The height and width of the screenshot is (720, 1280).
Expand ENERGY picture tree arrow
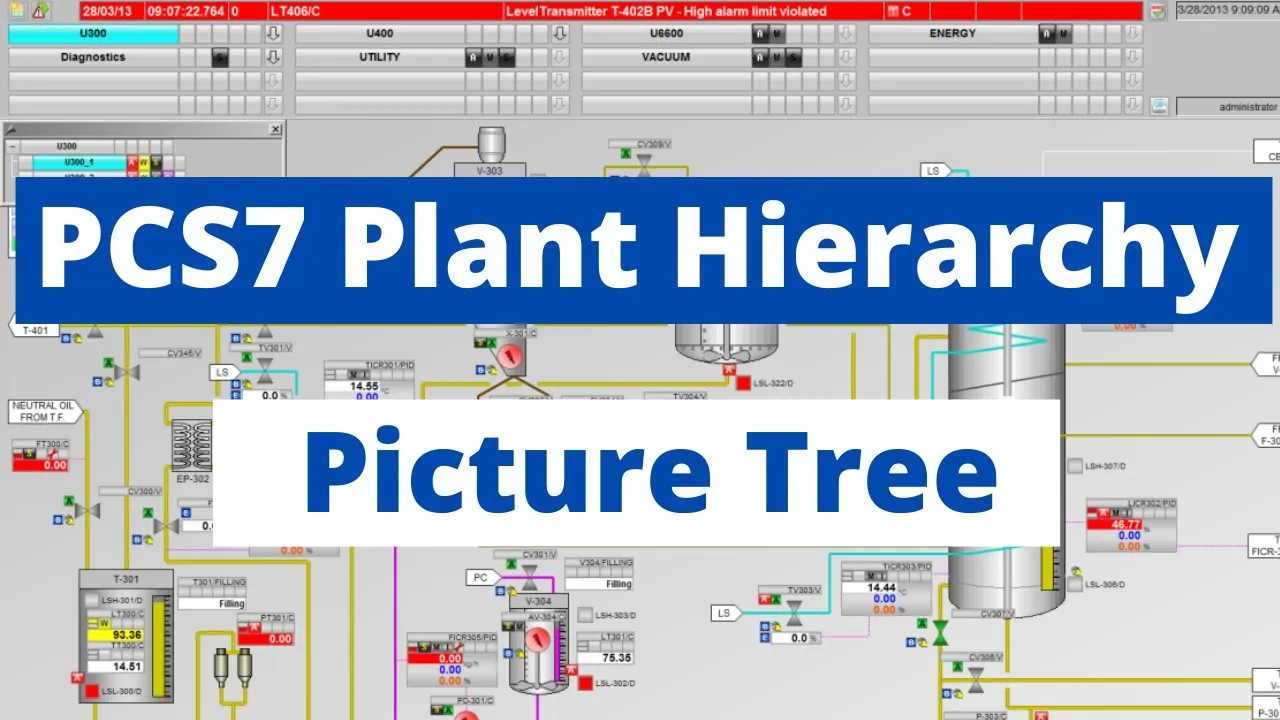pyautogui.click(x=1133, y=34)
